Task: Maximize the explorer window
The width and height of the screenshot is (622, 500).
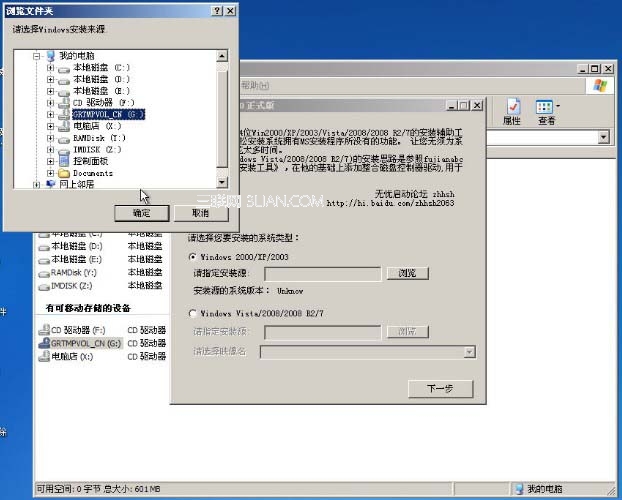Action: pos(594,69)
